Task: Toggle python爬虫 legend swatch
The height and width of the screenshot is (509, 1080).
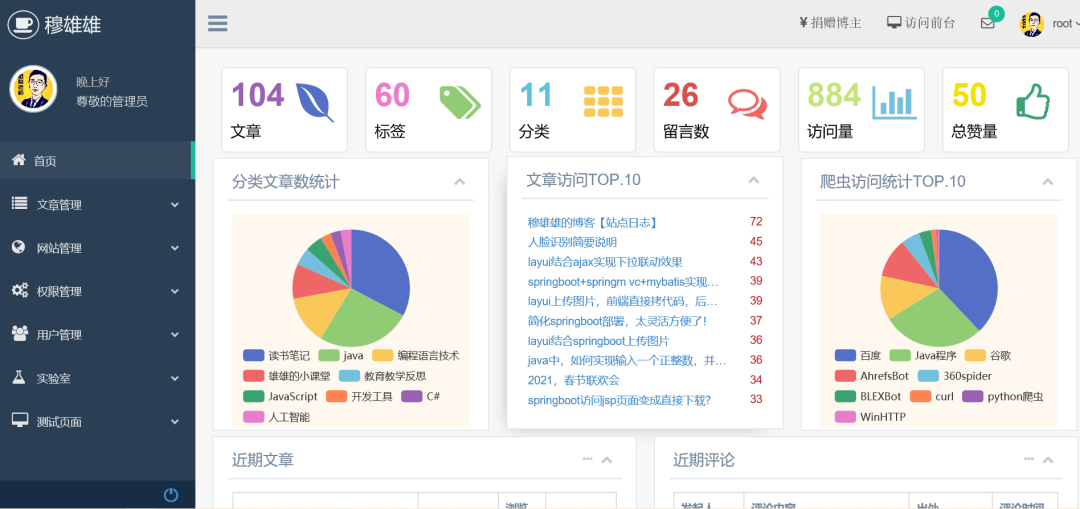Action: pos(973,397)
